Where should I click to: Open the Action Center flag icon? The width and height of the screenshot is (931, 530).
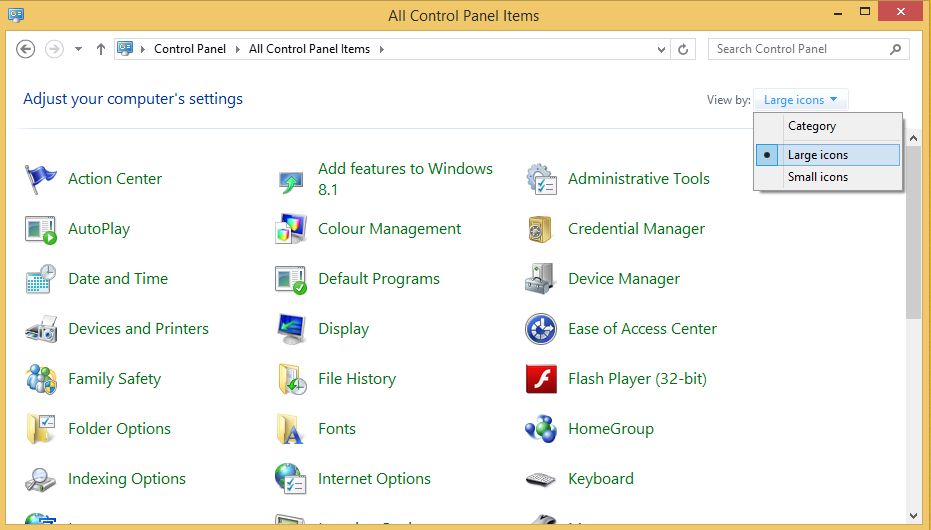[41, 179]
